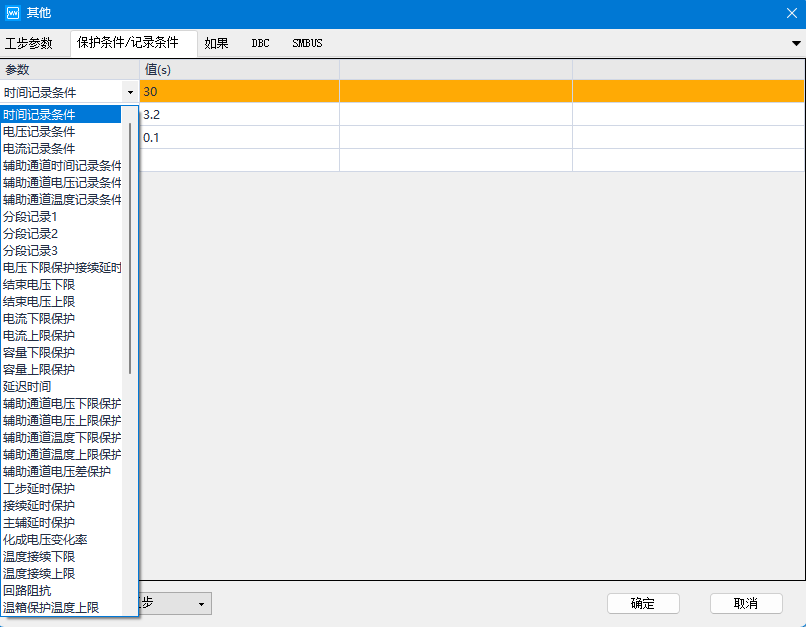This screenshot has height=627, width=806.
Task: Pick 辅助通道电压记录条件 option
Action: (x=61, y=182)
